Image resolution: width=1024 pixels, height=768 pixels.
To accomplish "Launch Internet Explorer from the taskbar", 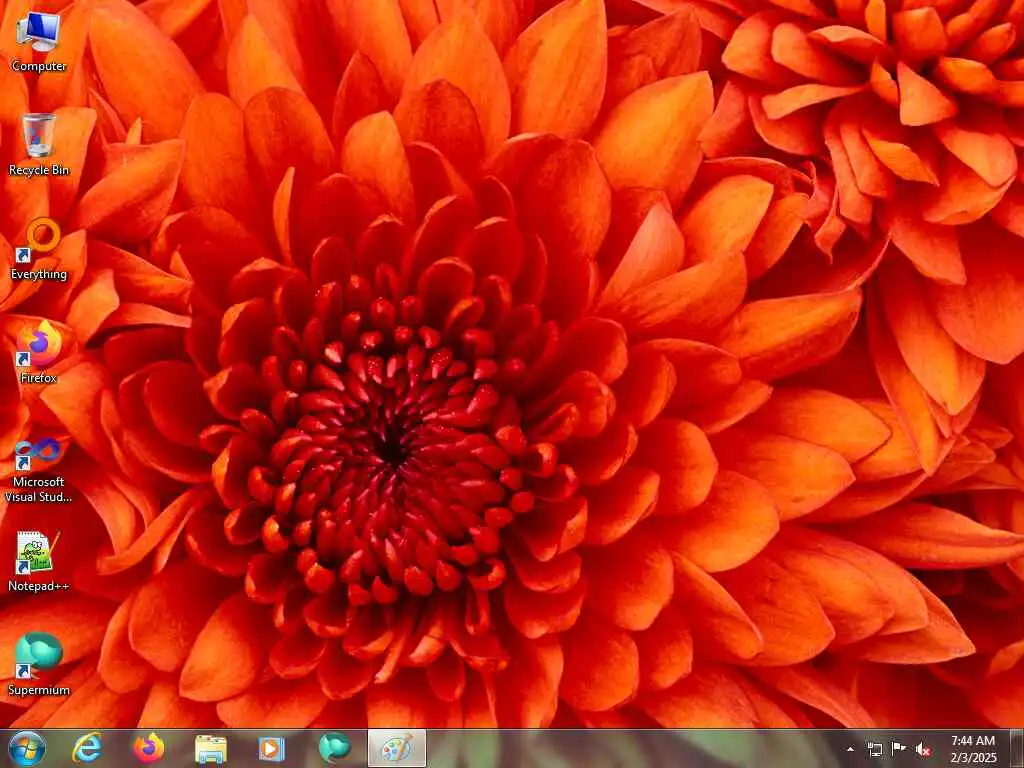I will click(x=87, y=748).
